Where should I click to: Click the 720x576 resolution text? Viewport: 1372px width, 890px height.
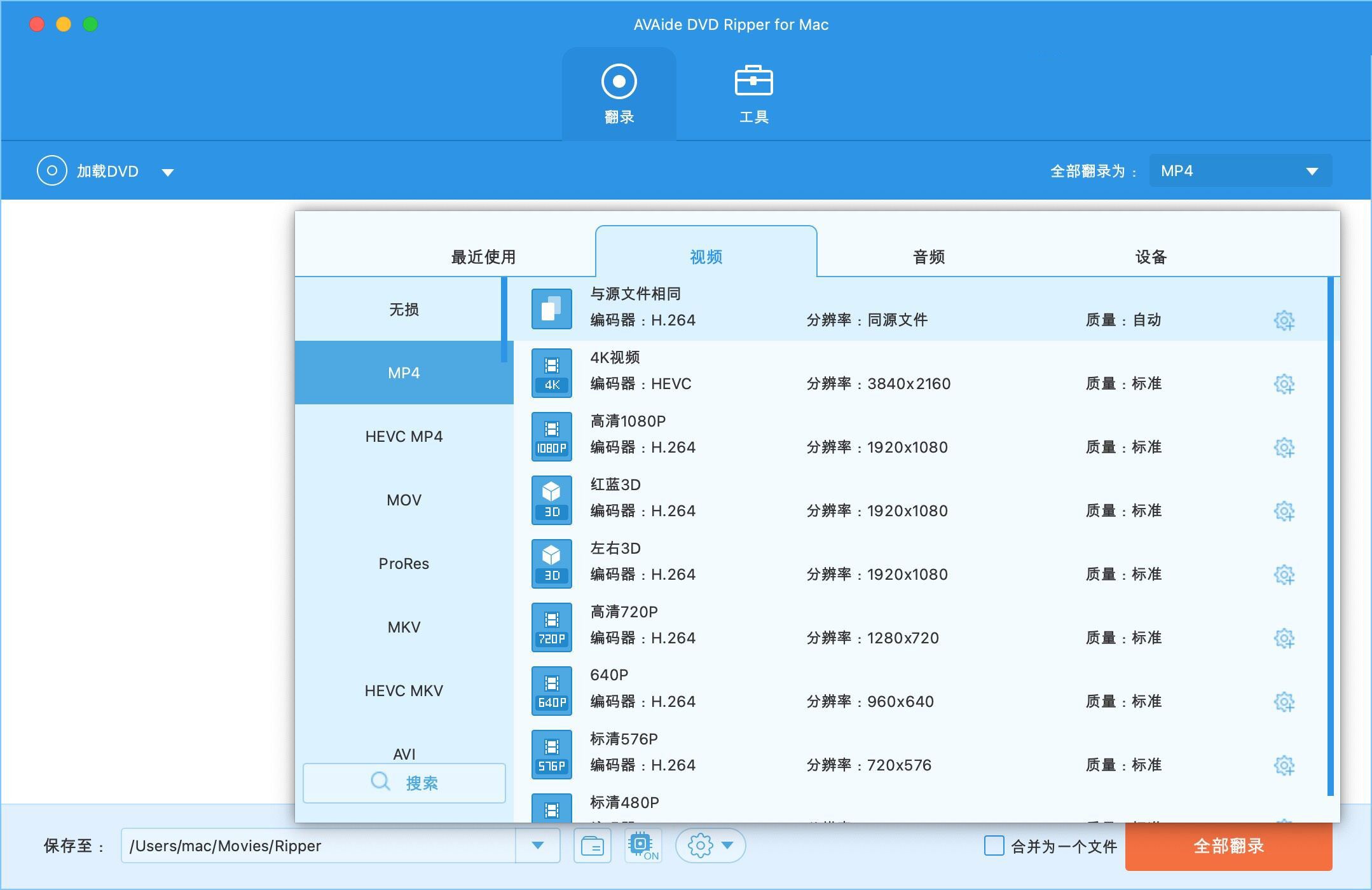click(x=900, y=765)
